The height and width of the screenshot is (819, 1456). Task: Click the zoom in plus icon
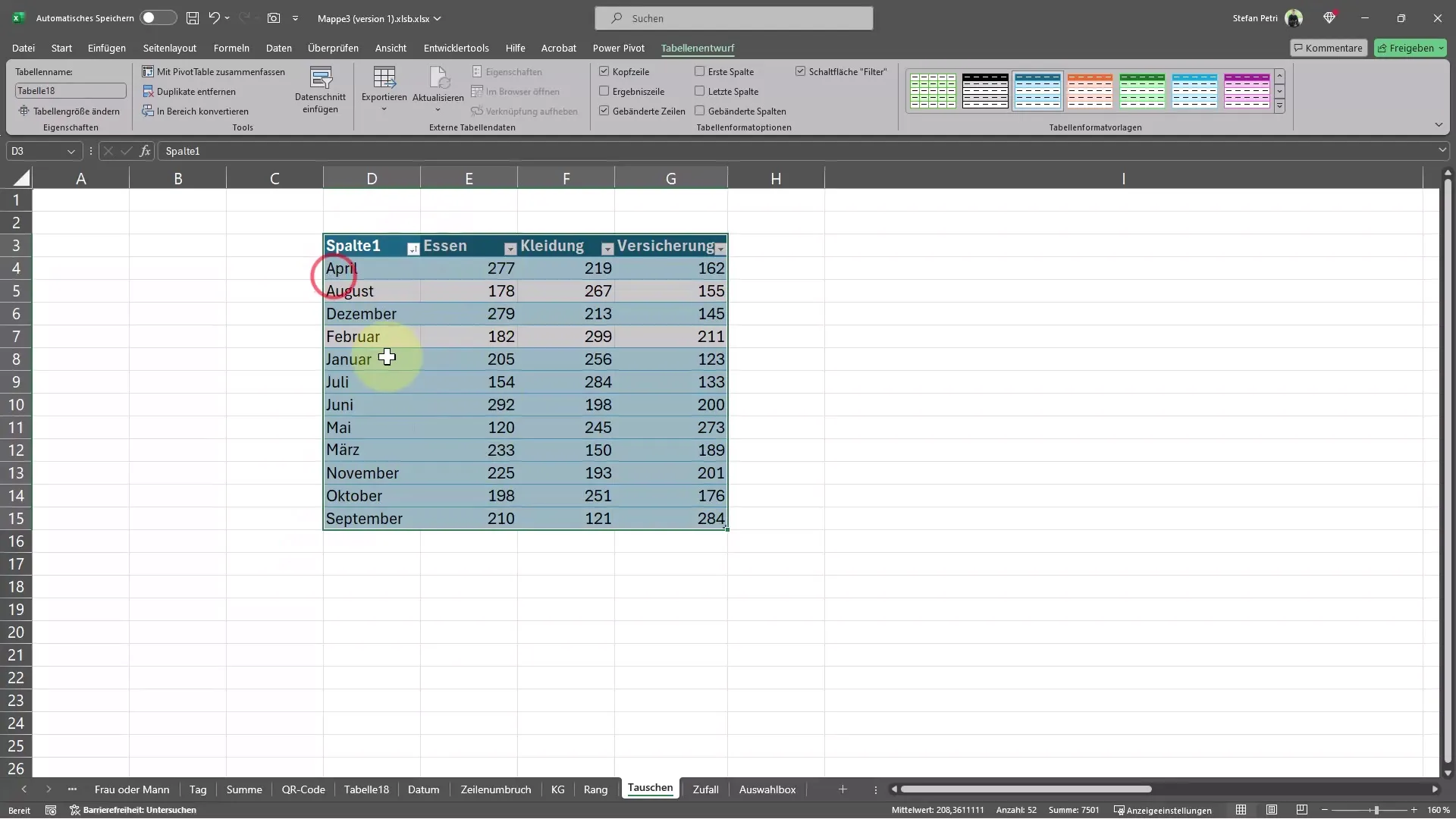pyautogui.click(x=1414, y=810)
